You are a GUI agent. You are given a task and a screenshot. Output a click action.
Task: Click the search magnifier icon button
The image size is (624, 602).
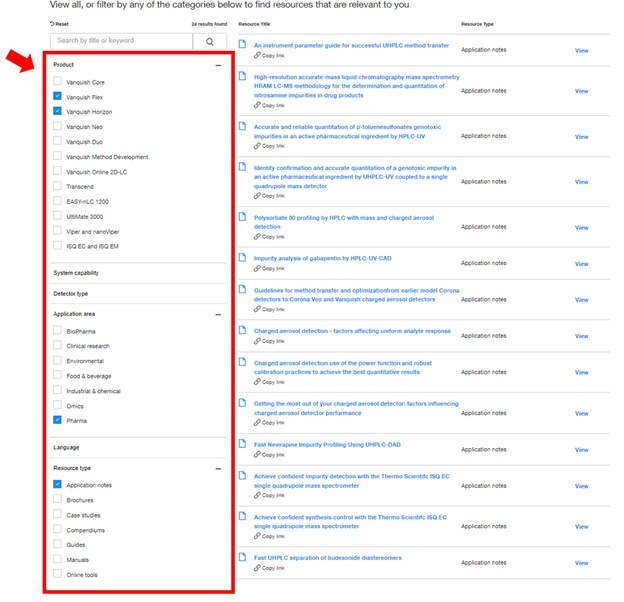(210, 41)
